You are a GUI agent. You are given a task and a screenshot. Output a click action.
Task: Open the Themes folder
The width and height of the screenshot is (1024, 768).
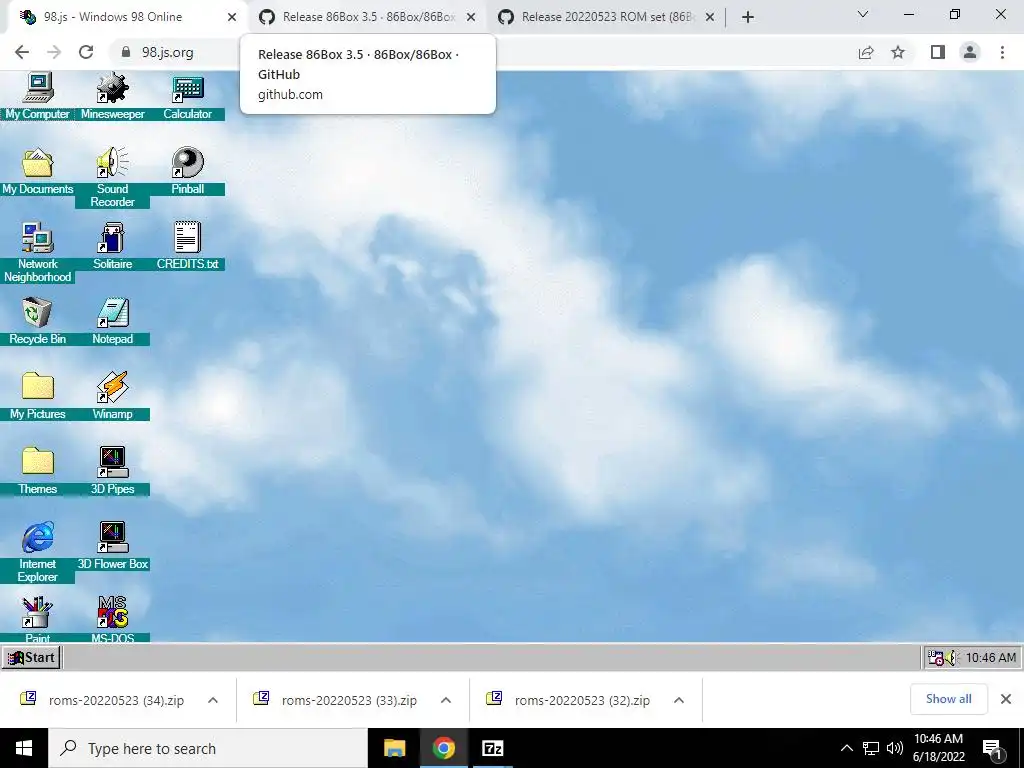coord(37,472)
